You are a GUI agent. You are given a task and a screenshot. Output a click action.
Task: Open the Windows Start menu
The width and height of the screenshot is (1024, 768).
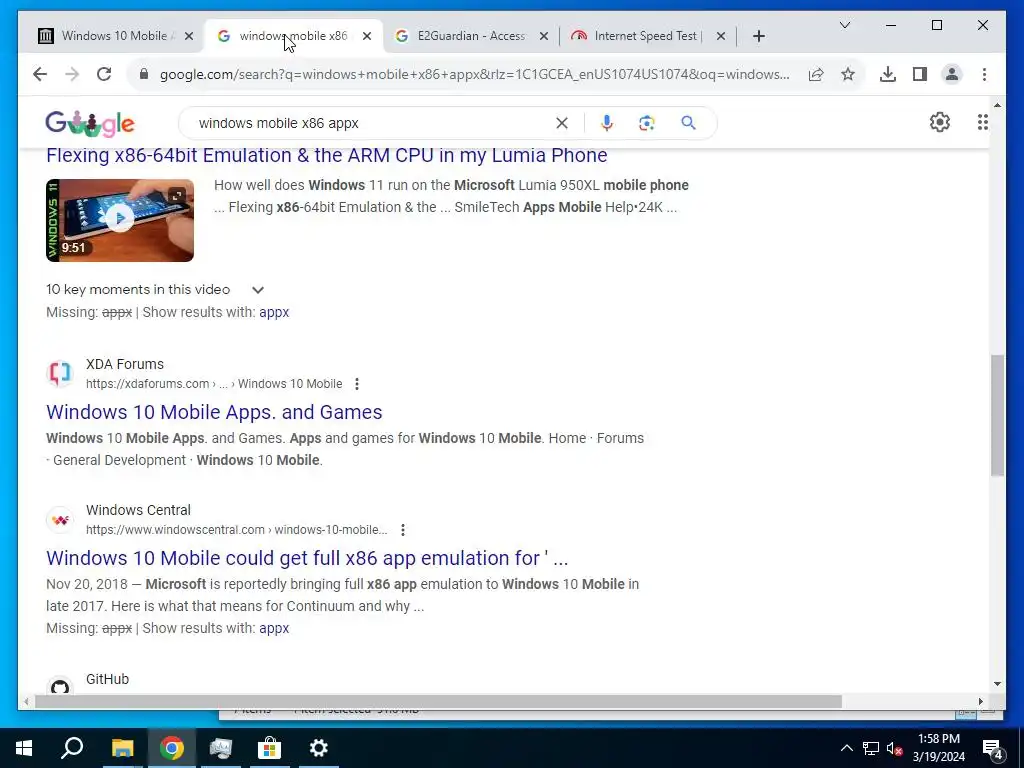click(24, 748)
